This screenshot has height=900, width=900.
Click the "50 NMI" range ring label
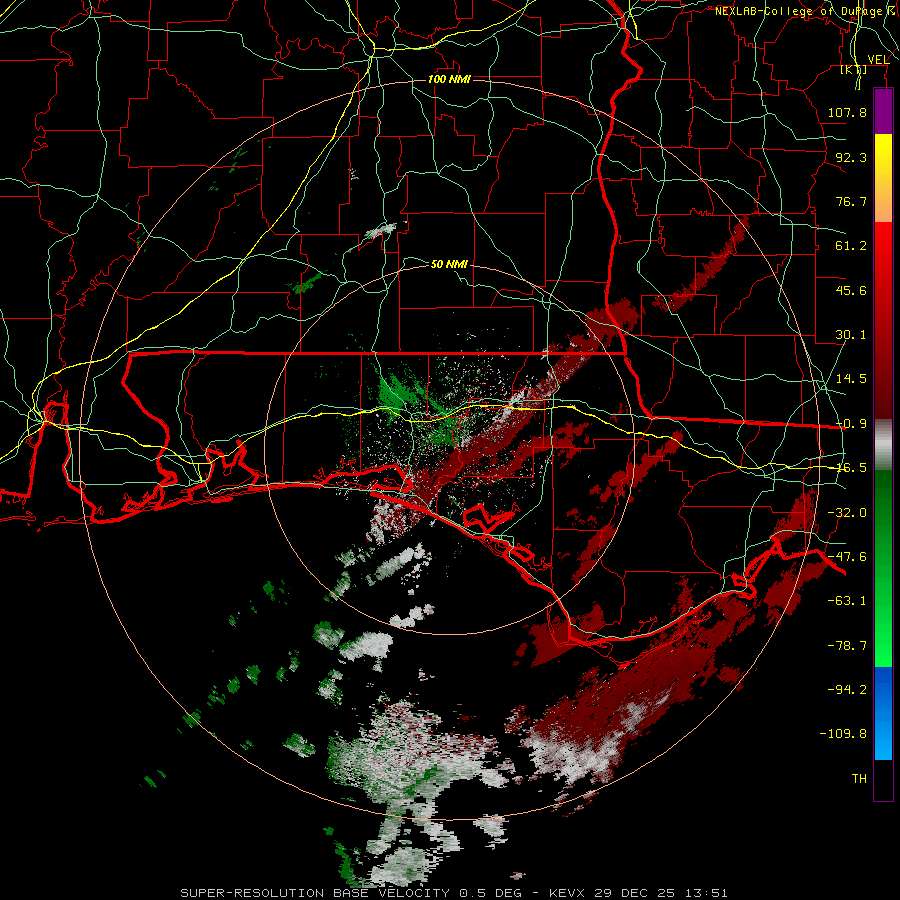click(x=449, y=264)
